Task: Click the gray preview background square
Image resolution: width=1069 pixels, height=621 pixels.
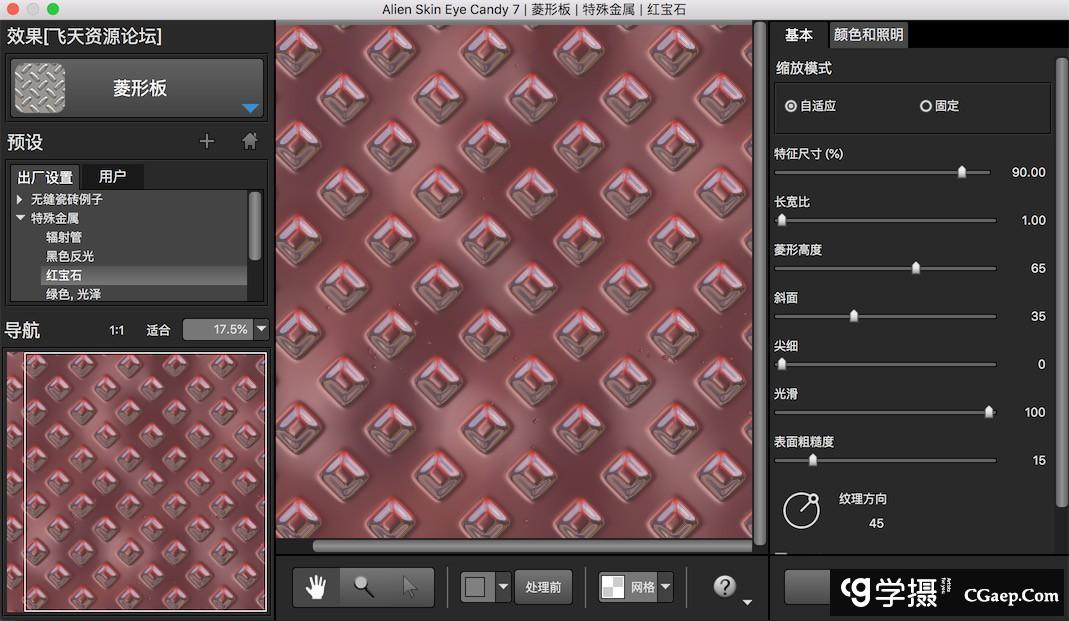Action: click(x=475, y=587)
